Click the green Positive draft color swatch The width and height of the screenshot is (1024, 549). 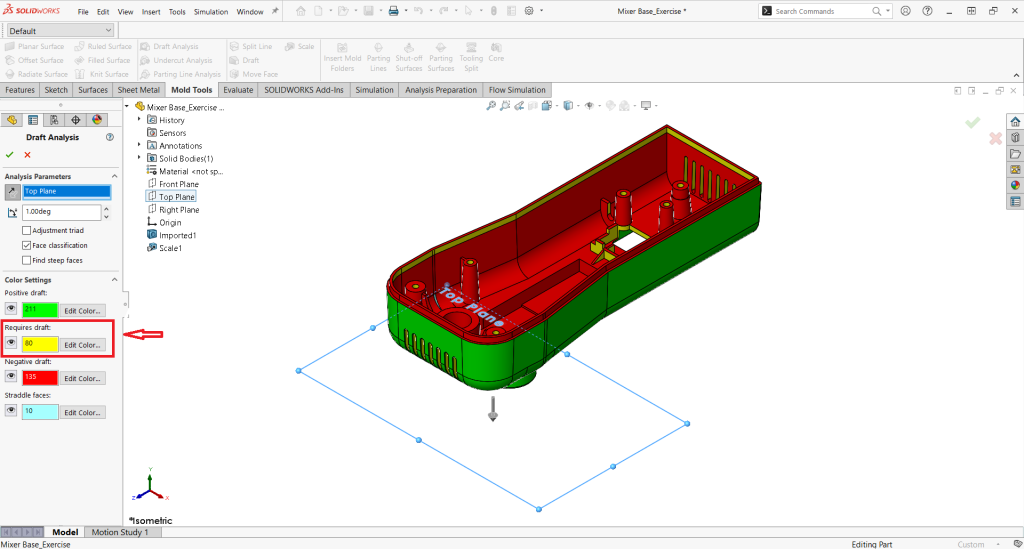(39, 310)
